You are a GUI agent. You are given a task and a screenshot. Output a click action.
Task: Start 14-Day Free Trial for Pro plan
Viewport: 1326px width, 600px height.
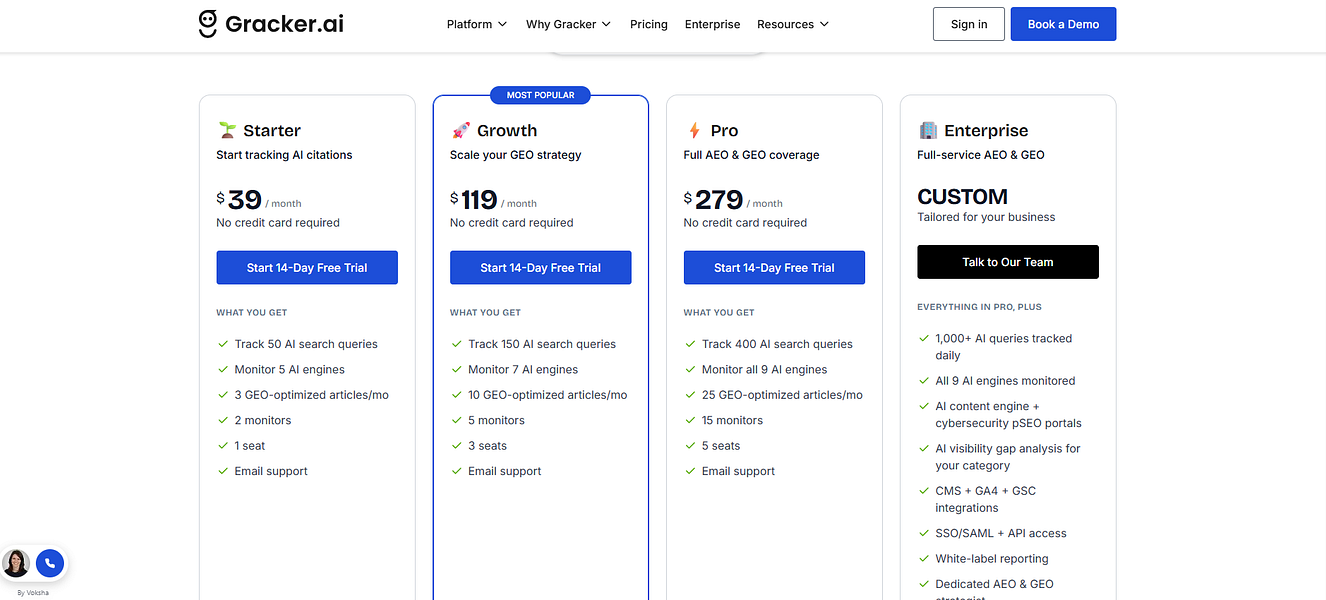[x=775, y=267]
